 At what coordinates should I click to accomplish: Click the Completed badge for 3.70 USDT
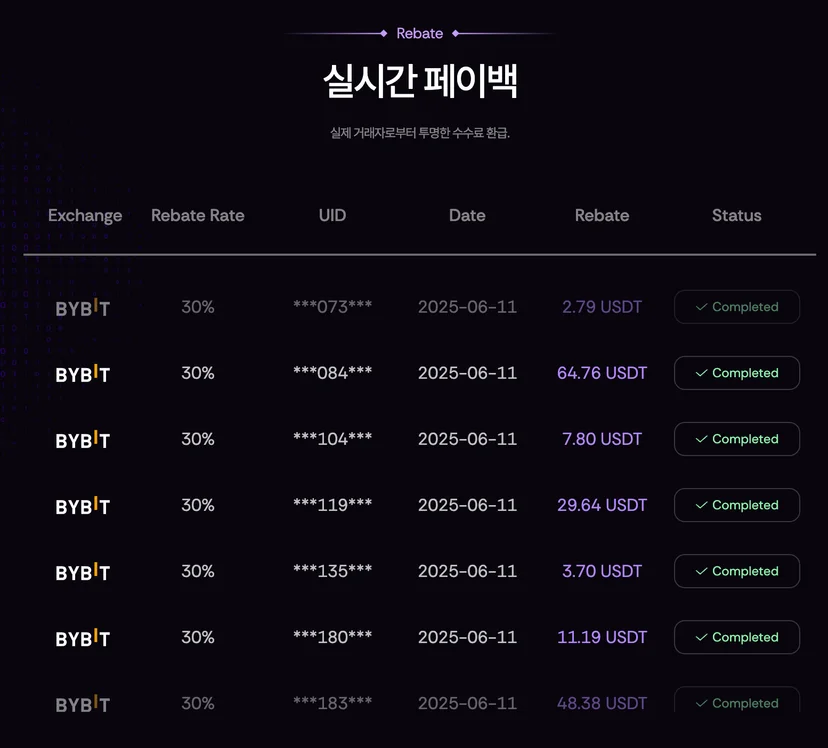pyautogui.click(x=737, y=571)
